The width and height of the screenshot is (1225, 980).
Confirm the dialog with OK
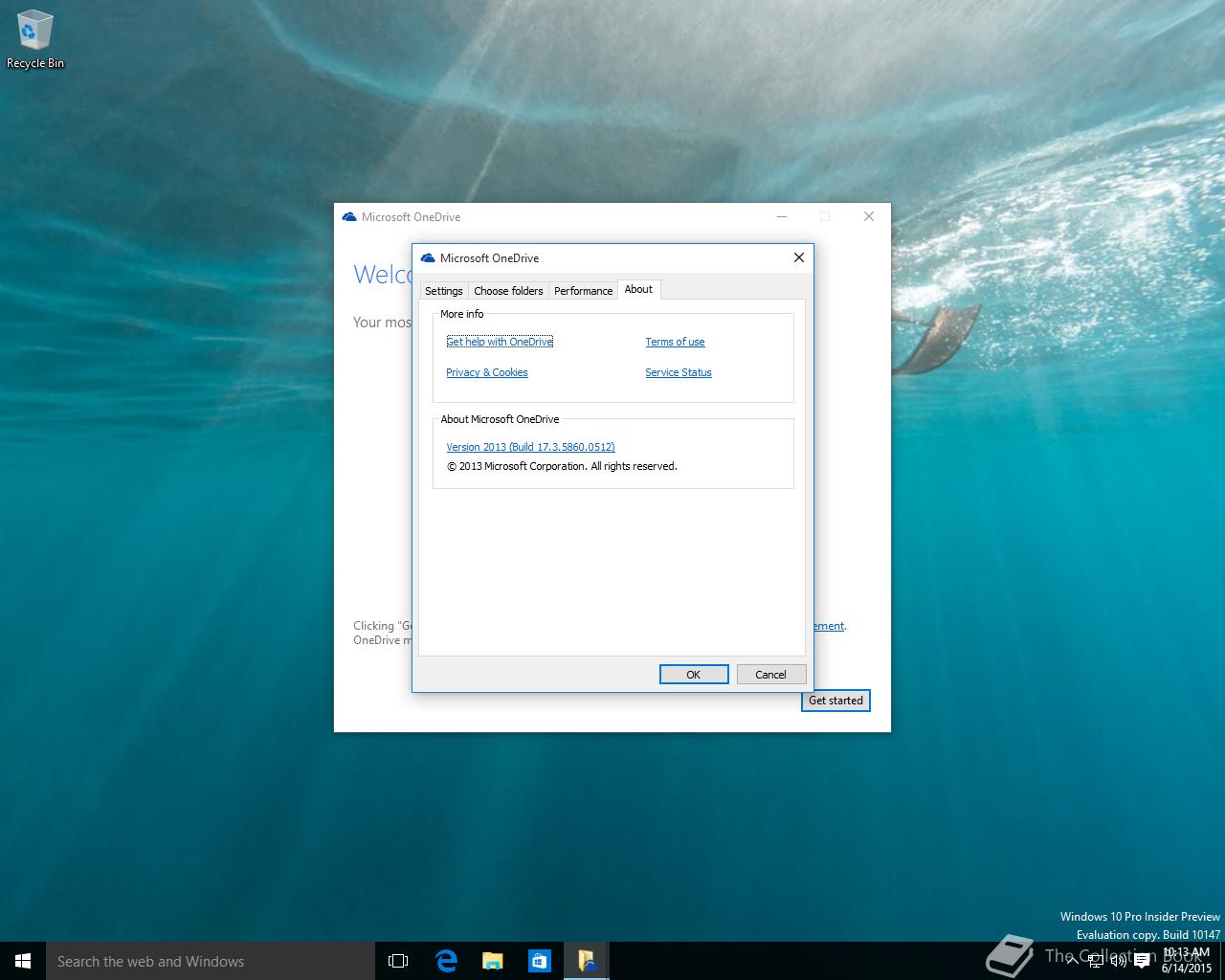coord(694,675)
